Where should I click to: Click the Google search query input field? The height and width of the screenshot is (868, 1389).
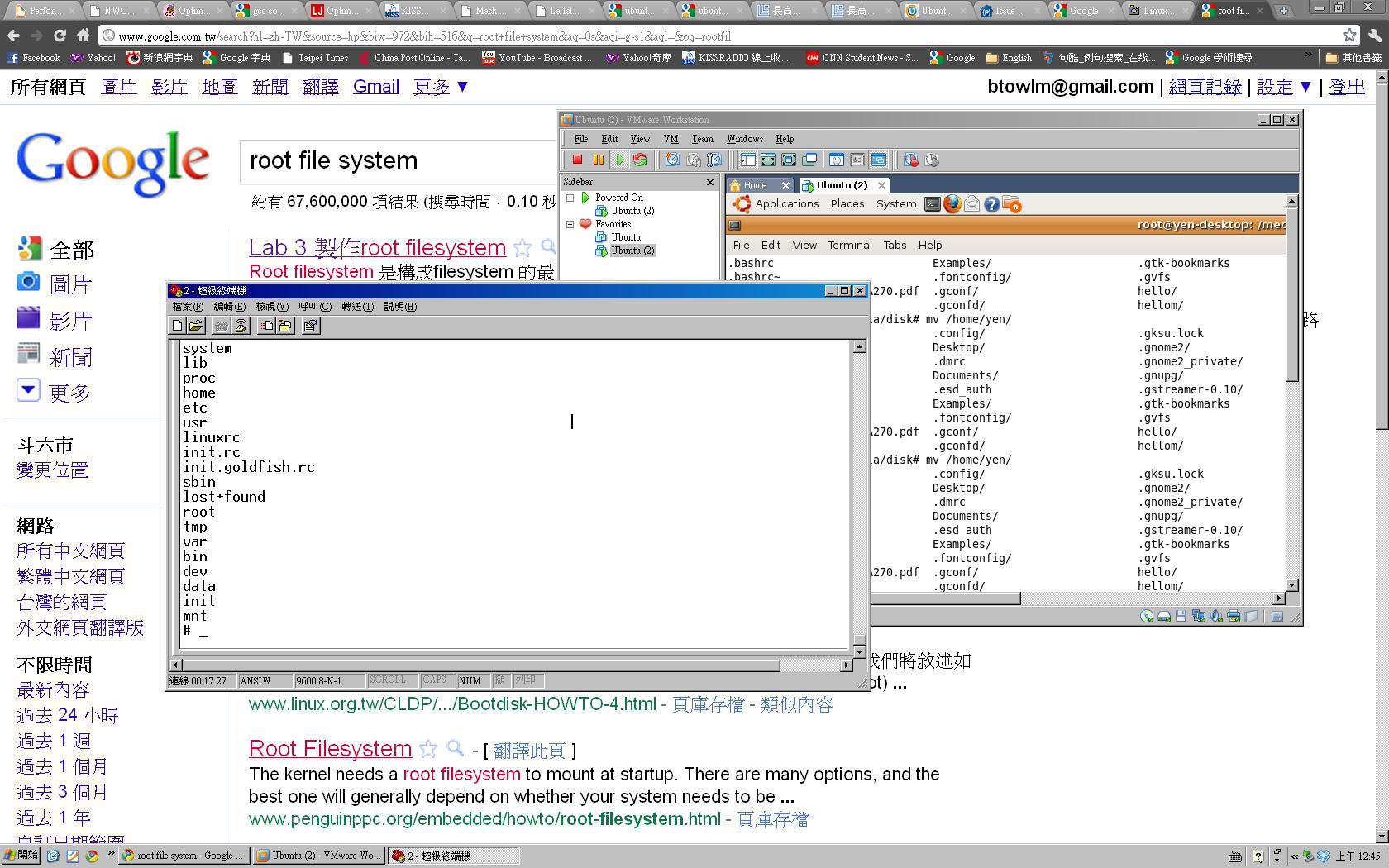[x=399, y=161]
